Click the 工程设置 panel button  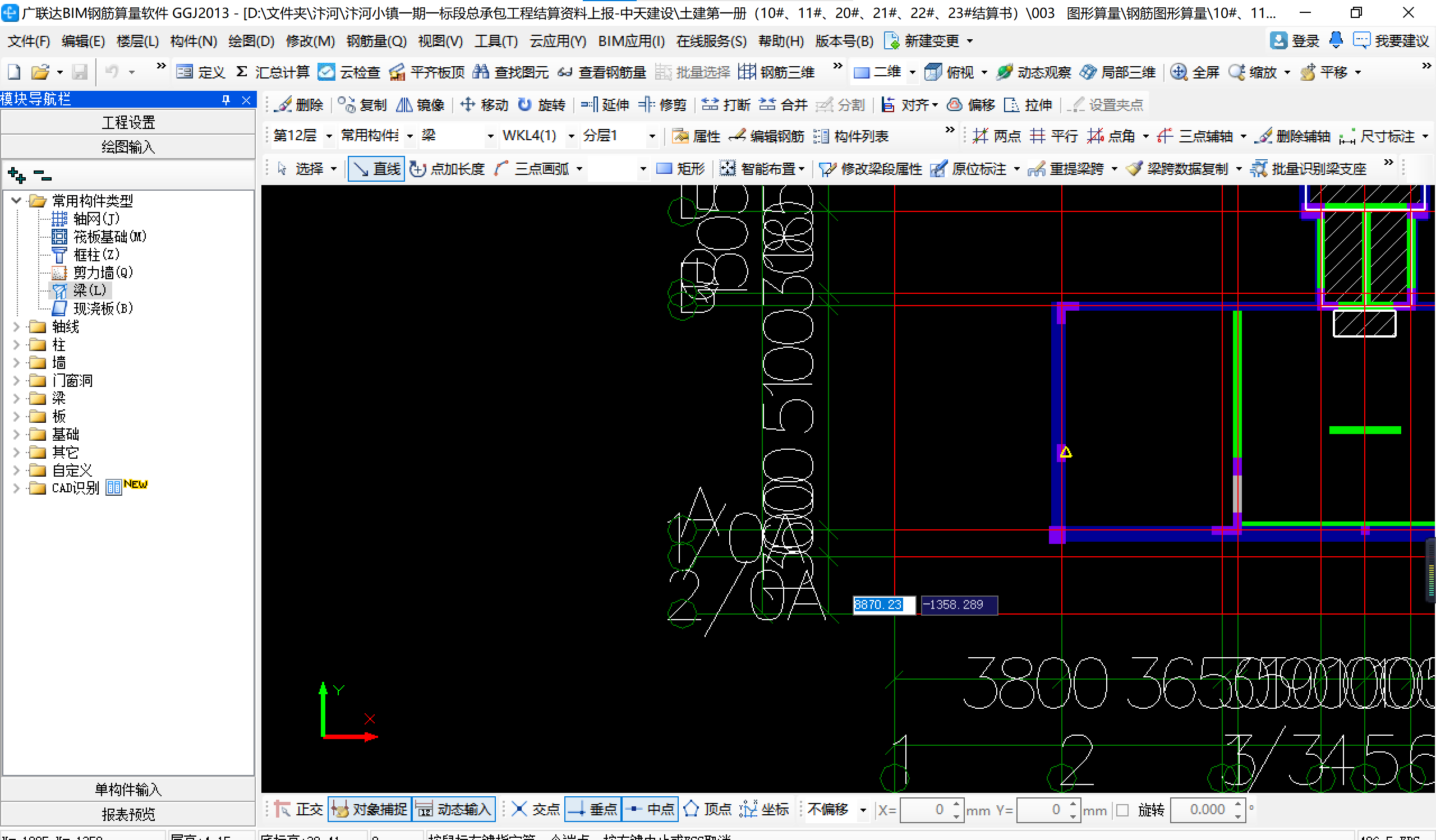[128, 122]
